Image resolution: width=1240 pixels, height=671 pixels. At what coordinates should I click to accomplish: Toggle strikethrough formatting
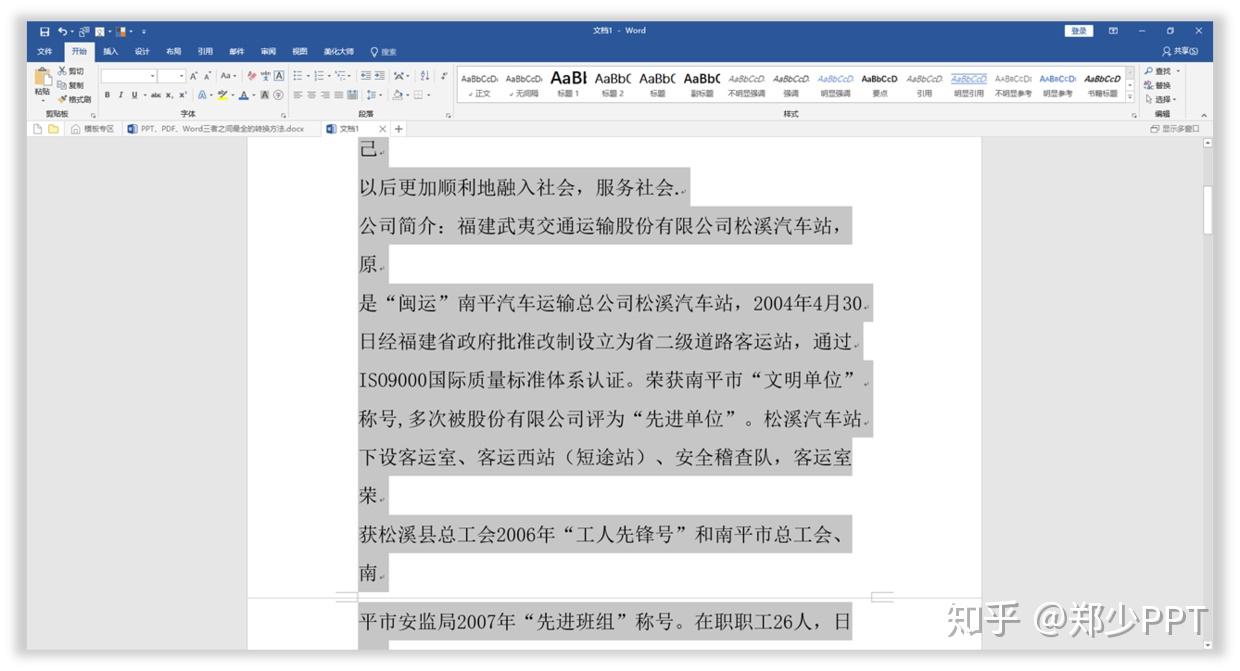(x=155, y=95)
